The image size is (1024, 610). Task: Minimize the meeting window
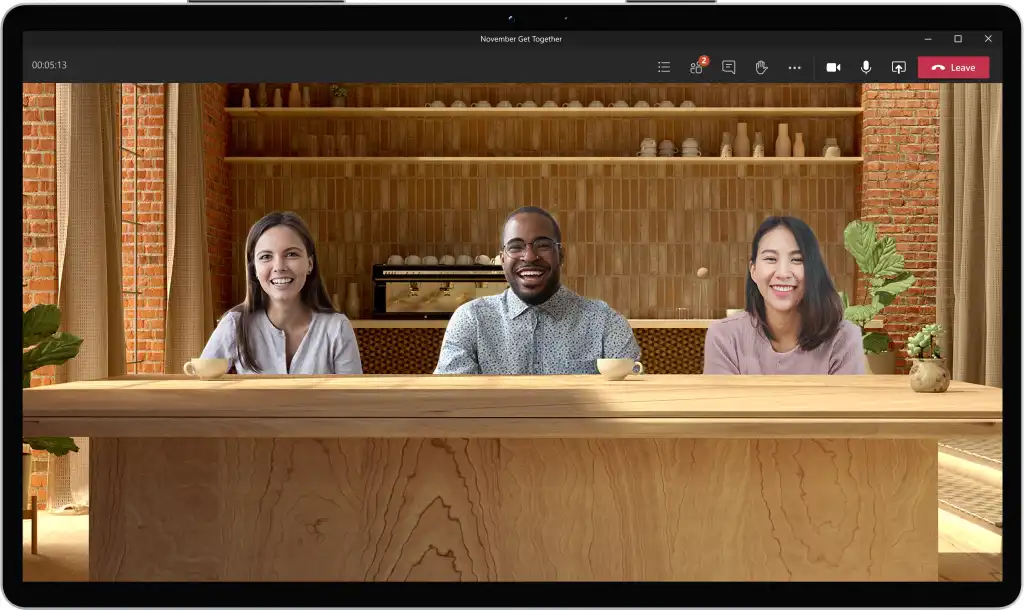(x=928, y=39)
